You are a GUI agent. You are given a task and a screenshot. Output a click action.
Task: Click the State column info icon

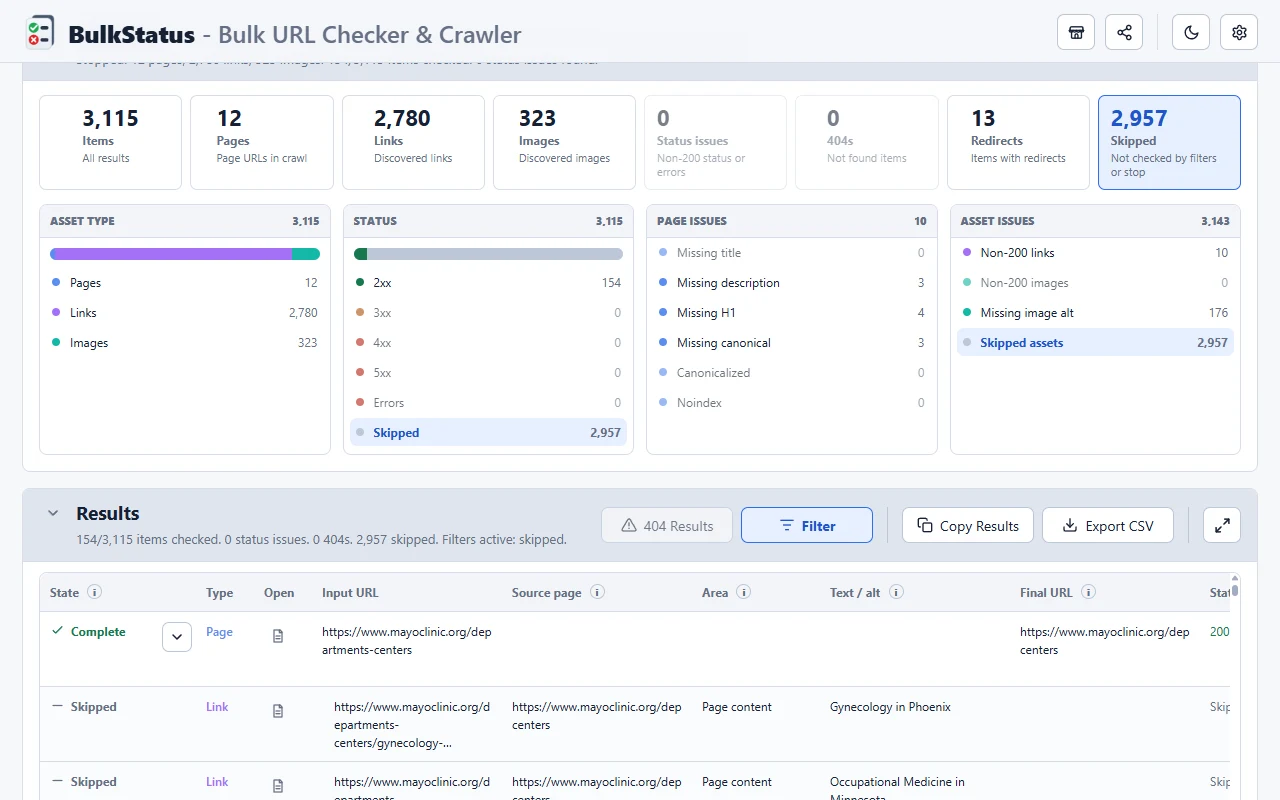pyautogui.click(x=94, y=592)
